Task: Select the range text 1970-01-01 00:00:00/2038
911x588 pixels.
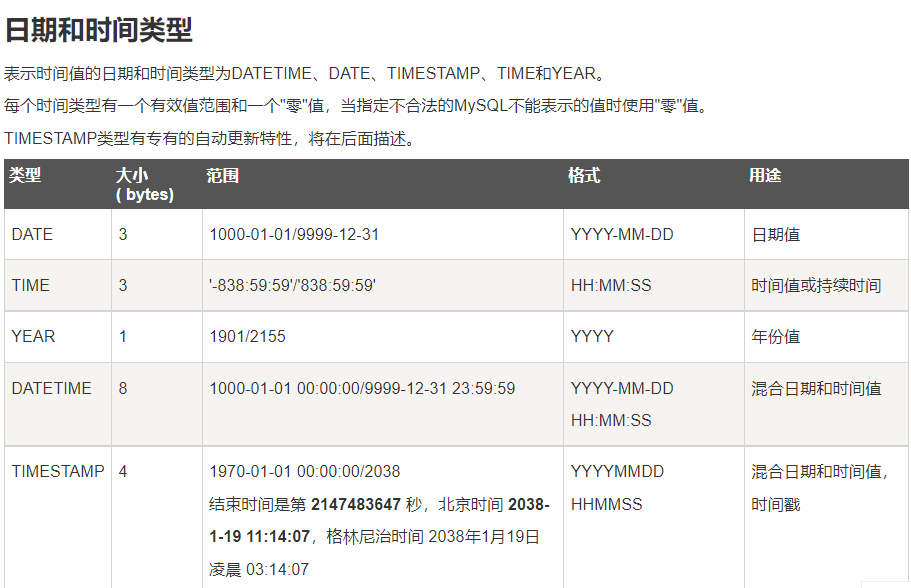Action: click(304, 471)
